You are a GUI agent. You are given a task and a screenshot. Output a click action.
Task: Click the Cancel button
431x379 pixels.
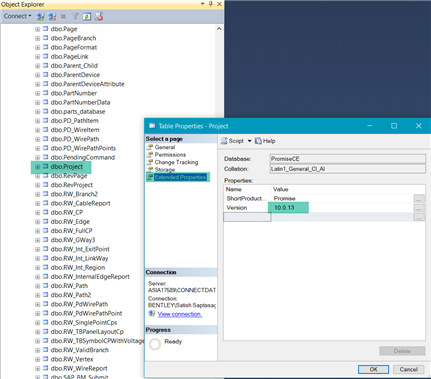coord(408,369)
